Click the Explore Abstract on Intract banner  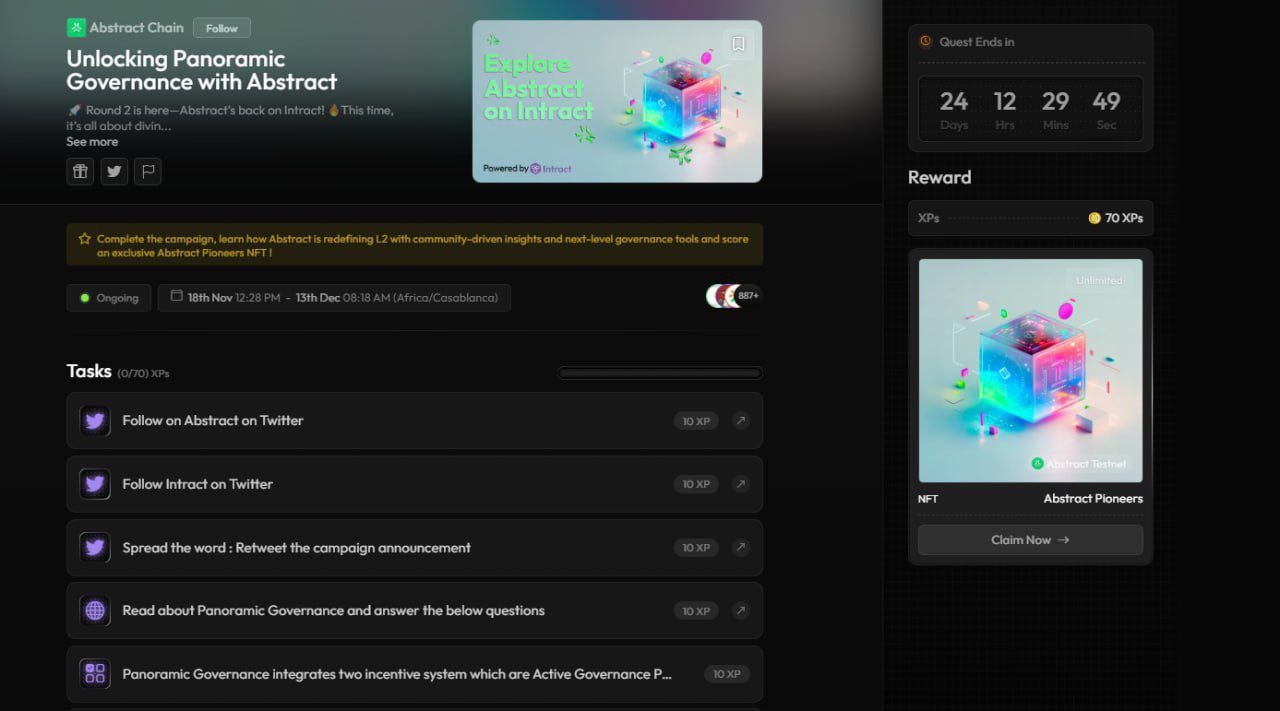617,101
